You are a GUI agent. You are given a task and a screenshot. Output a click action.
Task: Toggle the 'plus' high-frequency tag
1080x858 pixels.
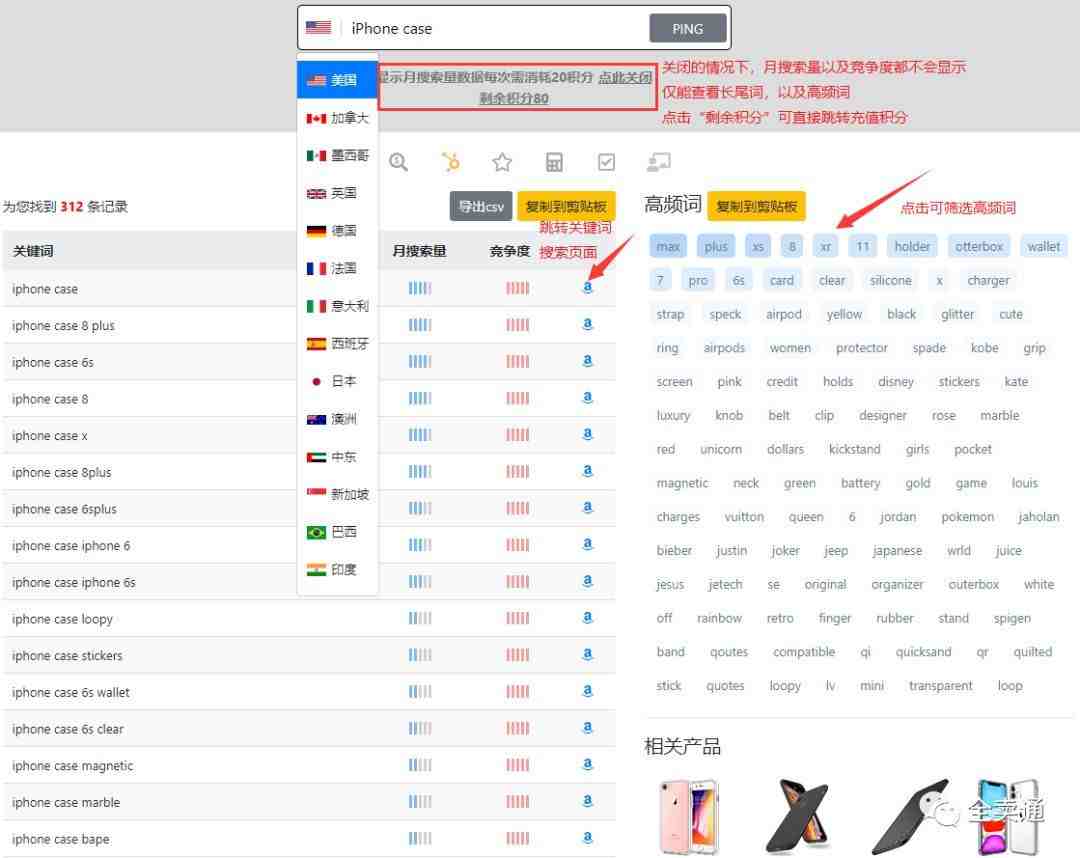tap(716, 247)
